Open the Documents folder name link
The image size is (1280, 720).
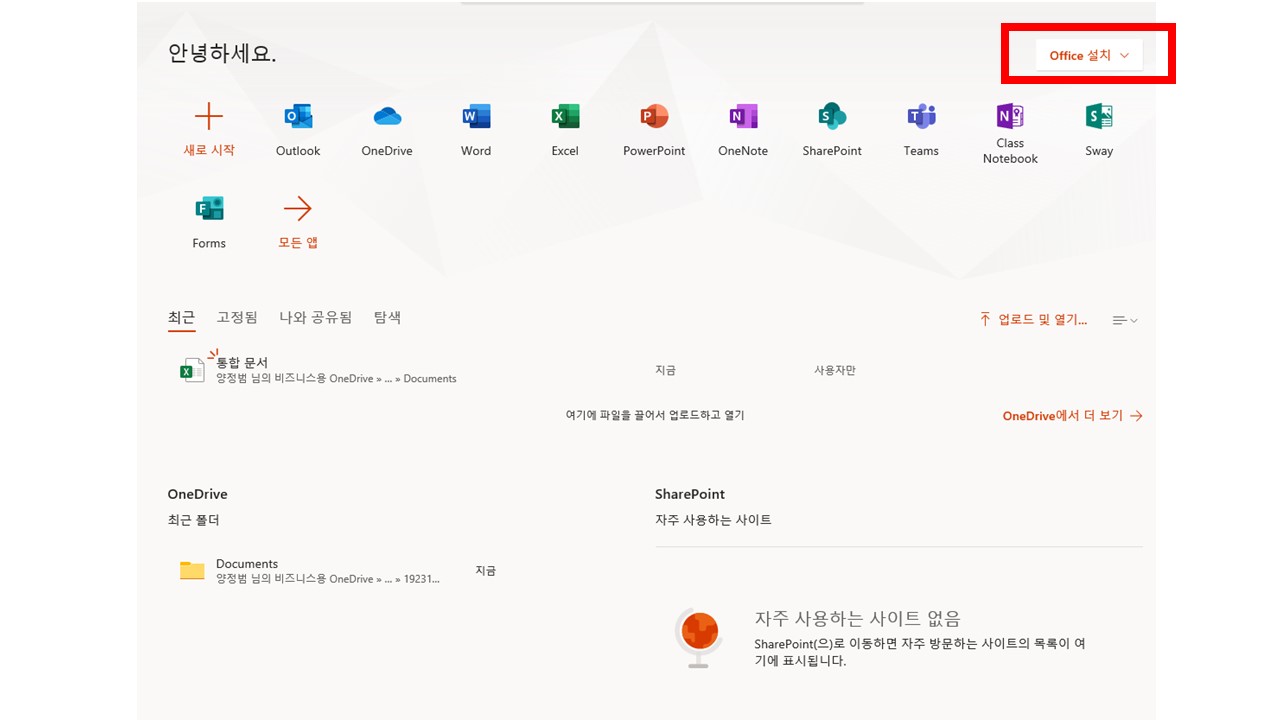pyautogui.click(x=247, y=564)
